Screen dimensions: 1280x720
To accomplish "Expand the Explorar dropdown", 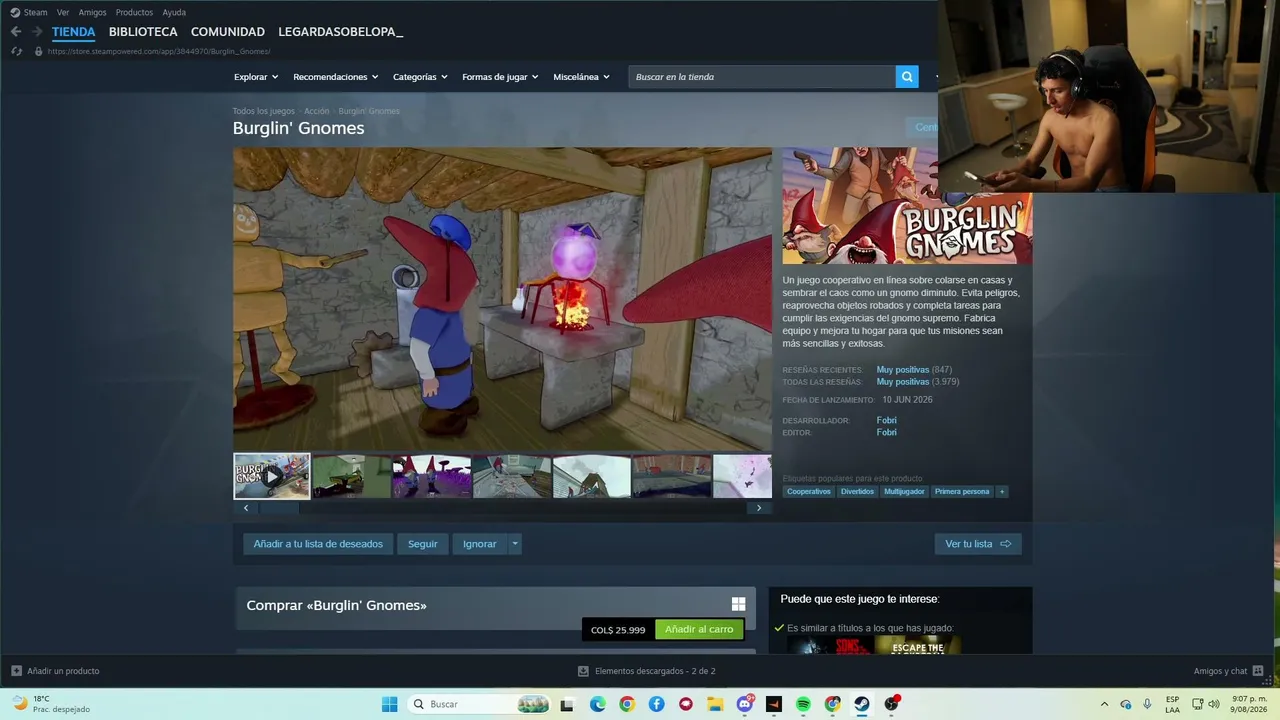I will (x=256, y=77).
